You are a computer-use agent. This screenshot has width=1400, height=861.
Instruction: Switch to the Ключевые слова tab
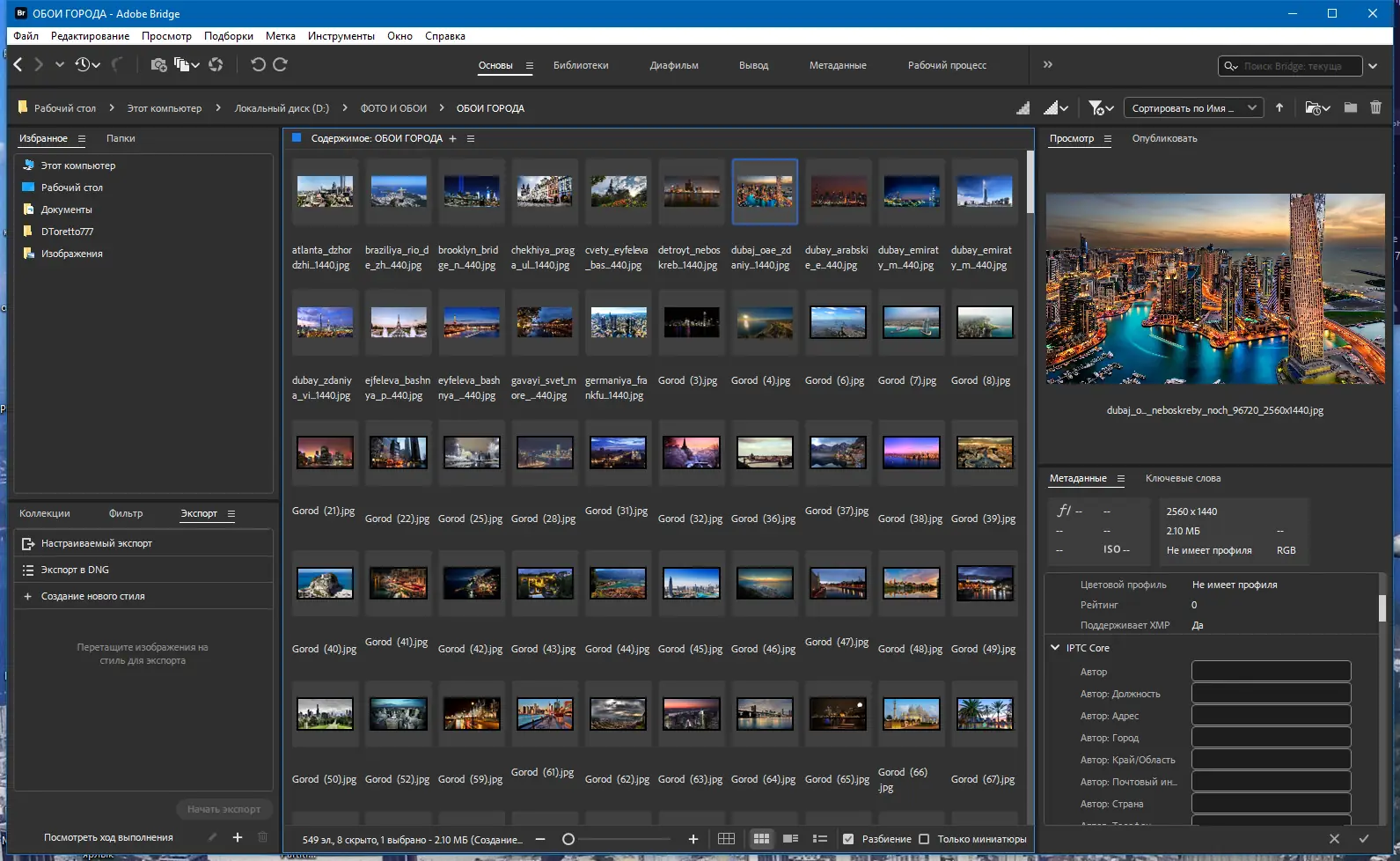point(1183,478)
